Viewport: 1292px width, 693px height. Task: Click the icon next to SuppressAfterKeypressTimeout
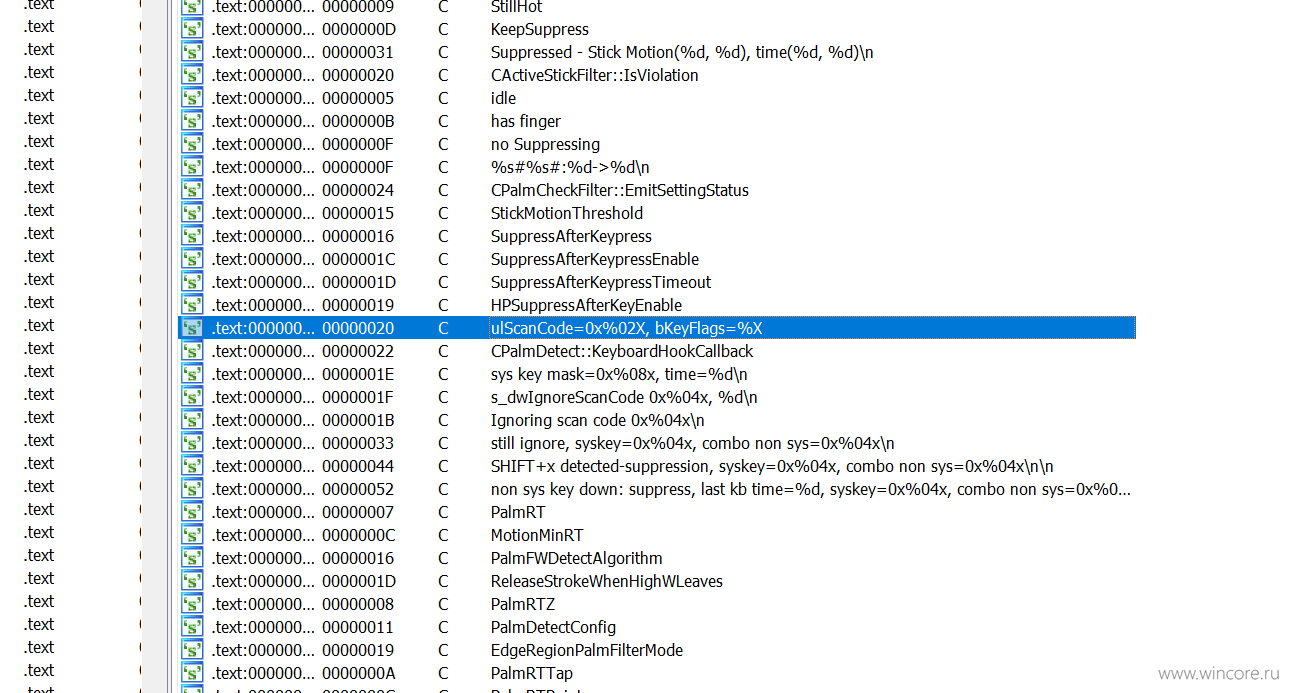tap(191, 282)
